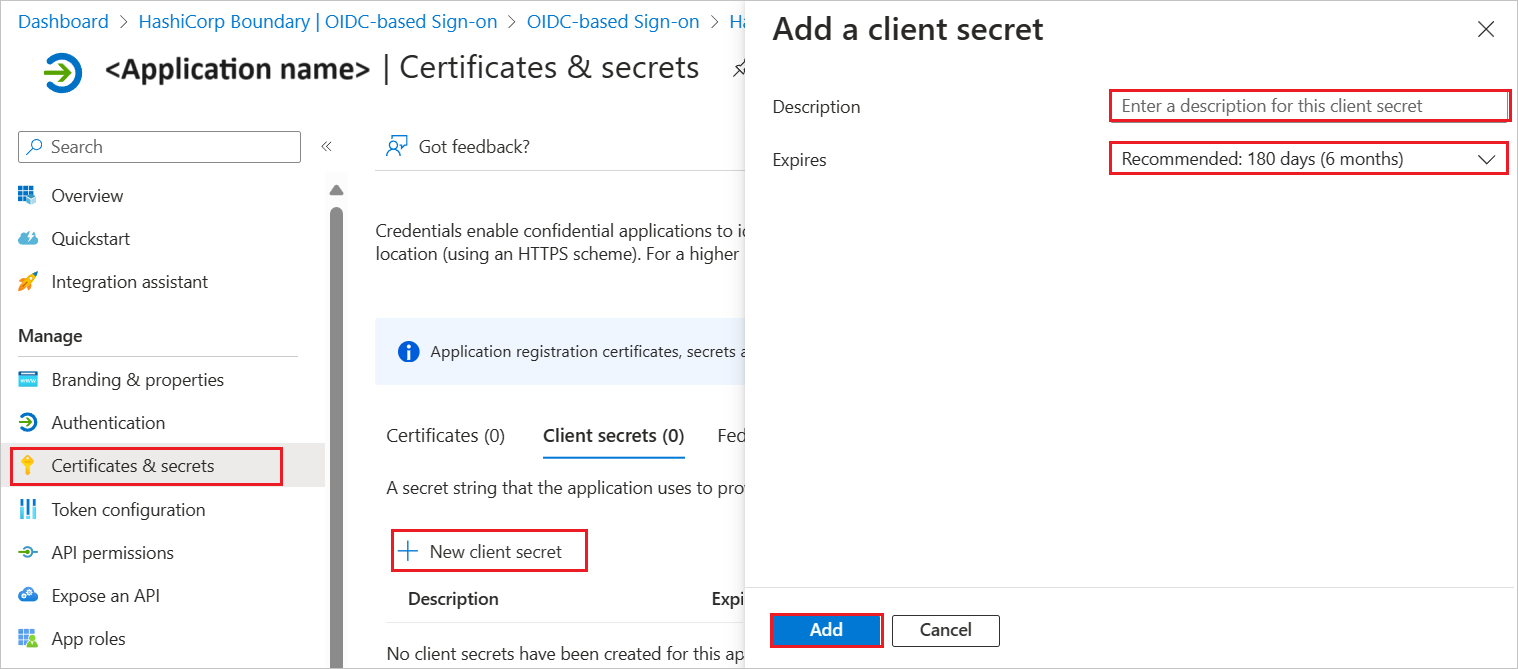
Task: Click Add to create the secret
Action: coord(826,630)
